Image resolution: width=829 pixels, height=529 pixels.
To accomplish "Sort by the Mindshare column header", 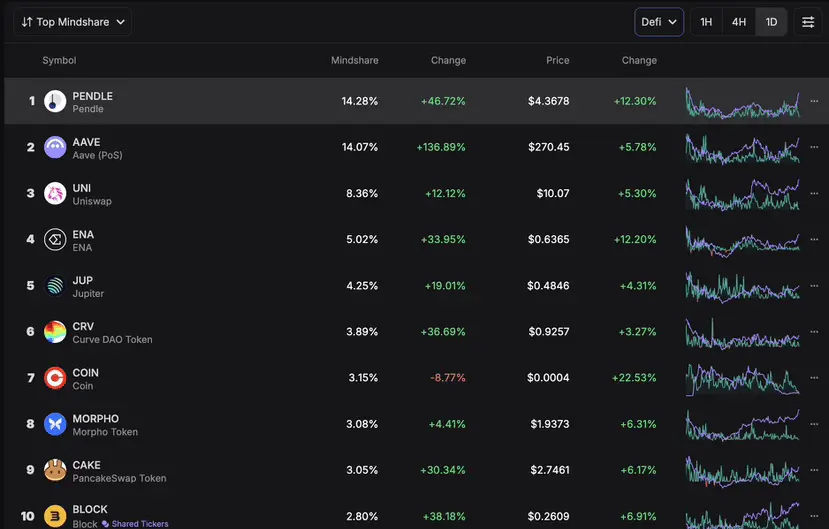I will pos(355,60).
